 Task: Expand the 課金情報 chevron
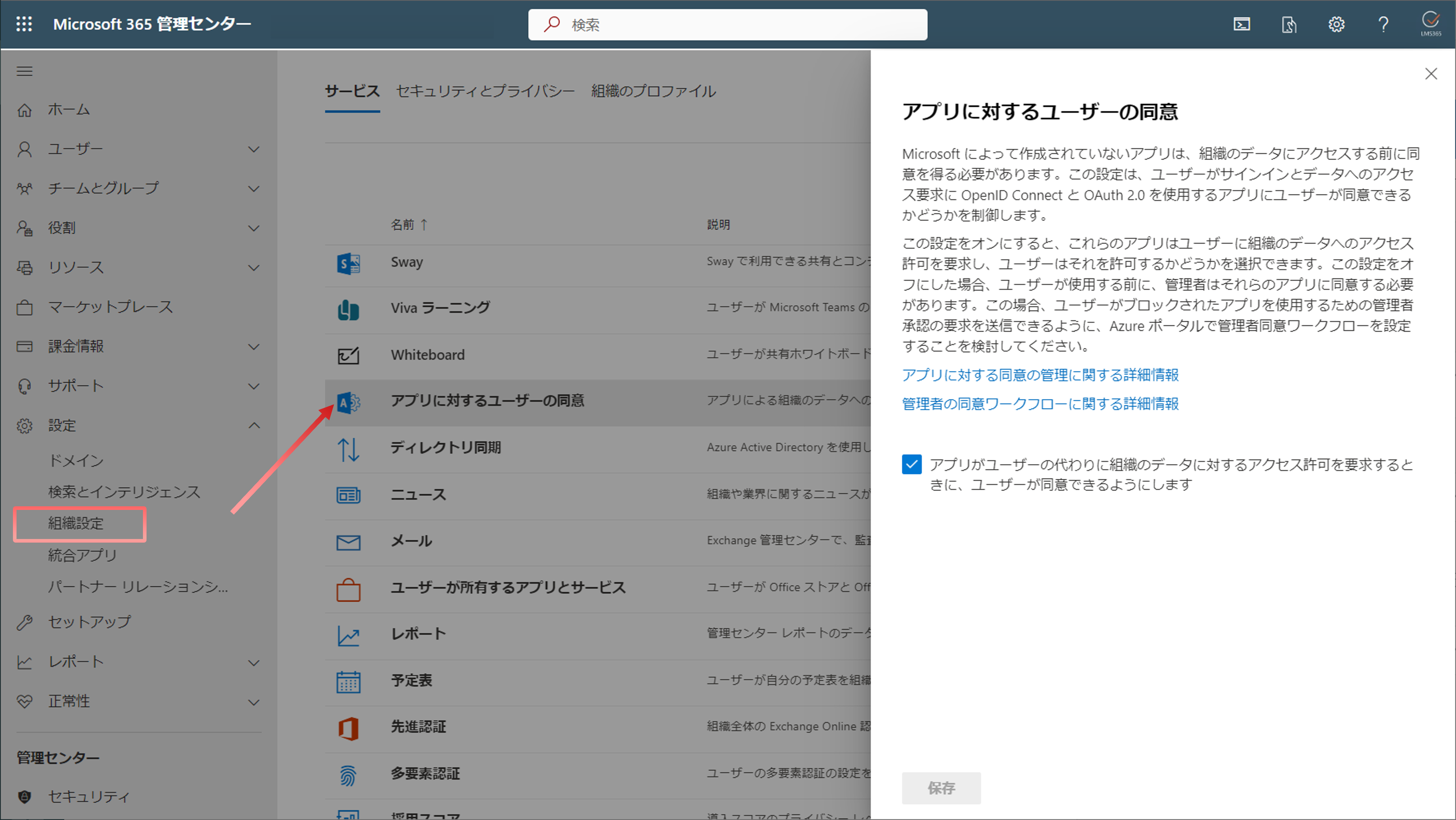point(254,347)
